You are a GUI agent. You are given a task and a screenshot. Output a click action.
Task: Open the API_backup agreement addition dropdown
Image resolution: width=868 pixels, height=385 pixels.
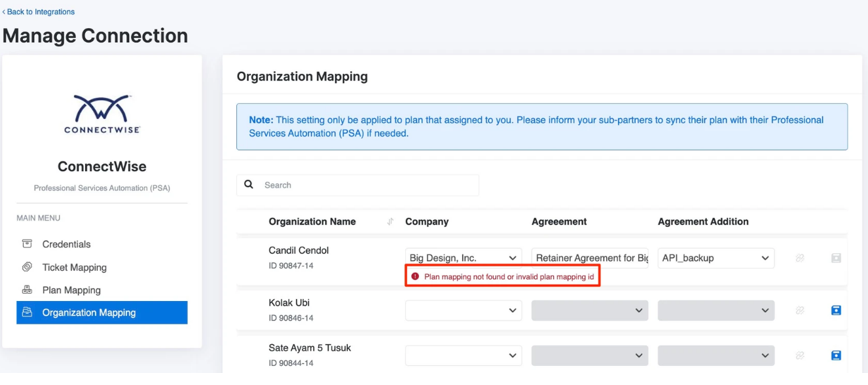click(716, 258)
